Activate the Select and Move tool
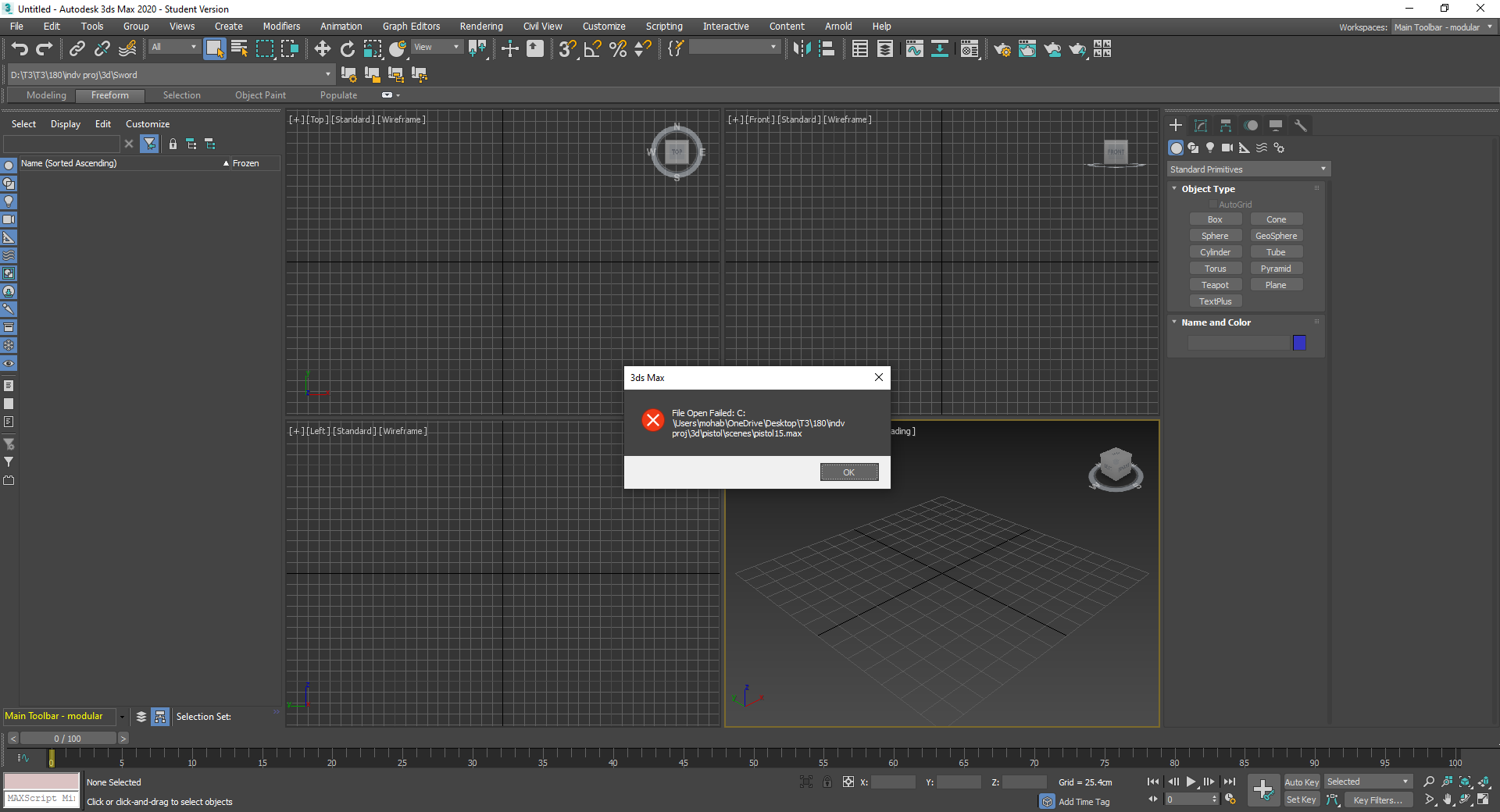Image resolution: width=1500 pixels, height=812 pixels. tap(322, 49)
